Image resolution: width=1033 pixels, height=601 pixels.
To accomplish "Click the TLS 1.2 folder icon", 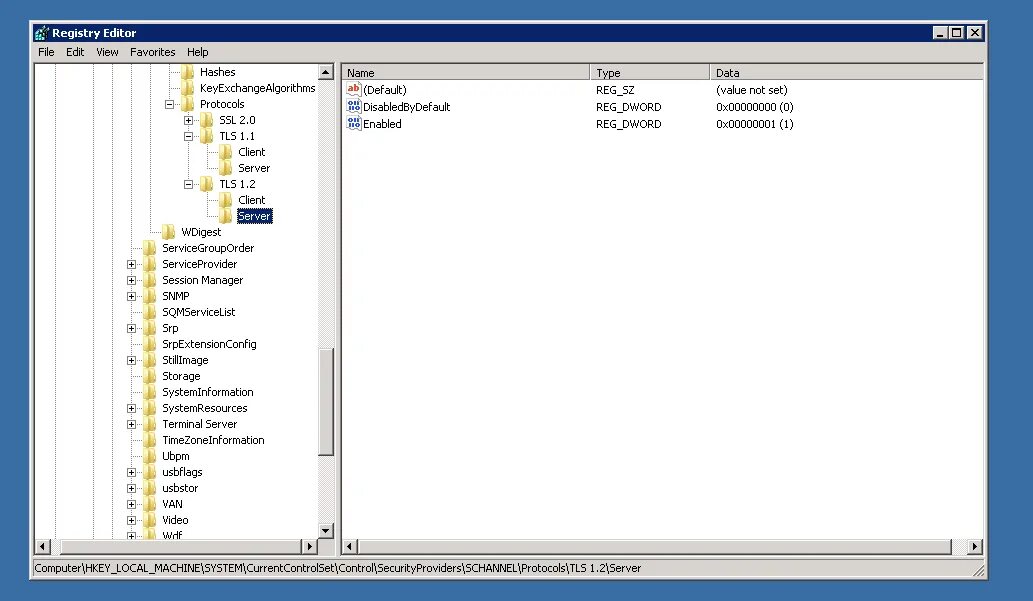I will [x=207, y=184].
